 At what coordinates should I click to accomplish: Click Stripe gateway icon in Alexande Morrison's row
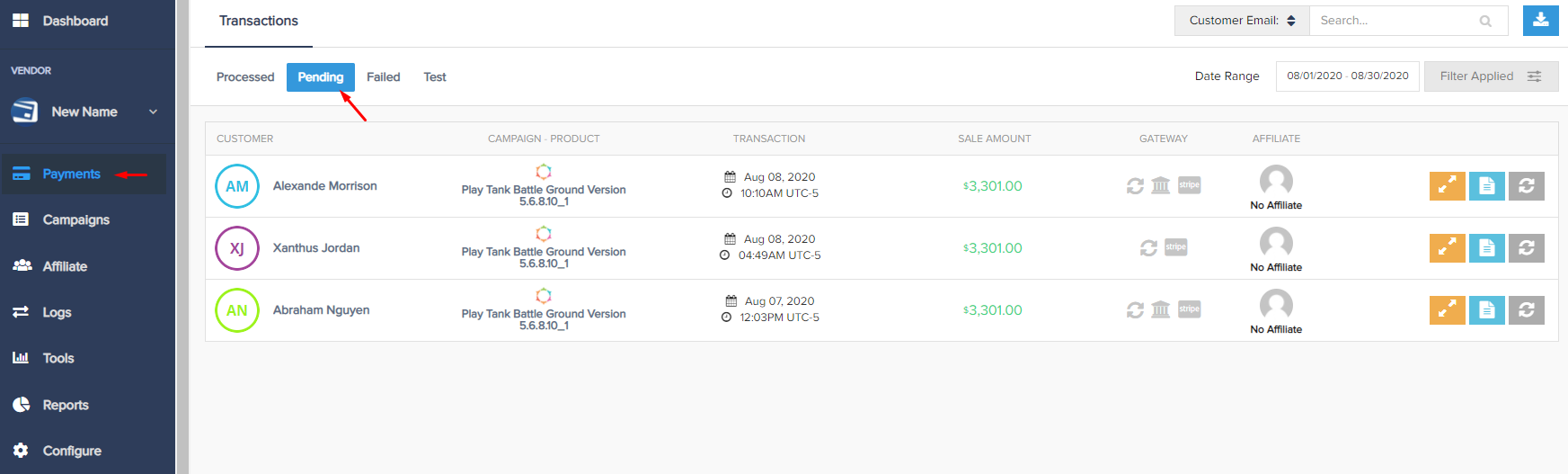1189,185
